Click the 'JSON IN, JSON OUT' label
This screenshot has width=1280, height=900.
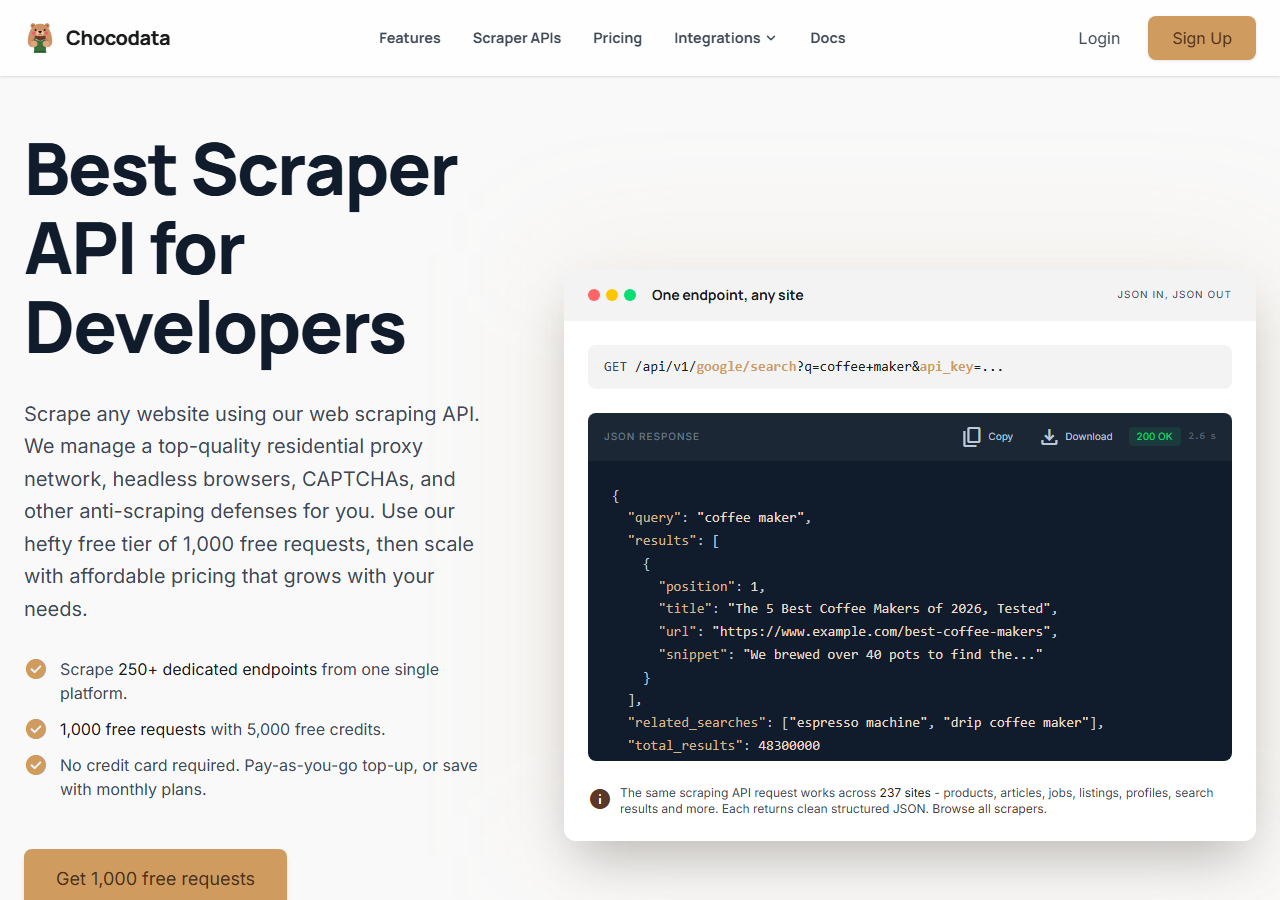pos(1174,295)
